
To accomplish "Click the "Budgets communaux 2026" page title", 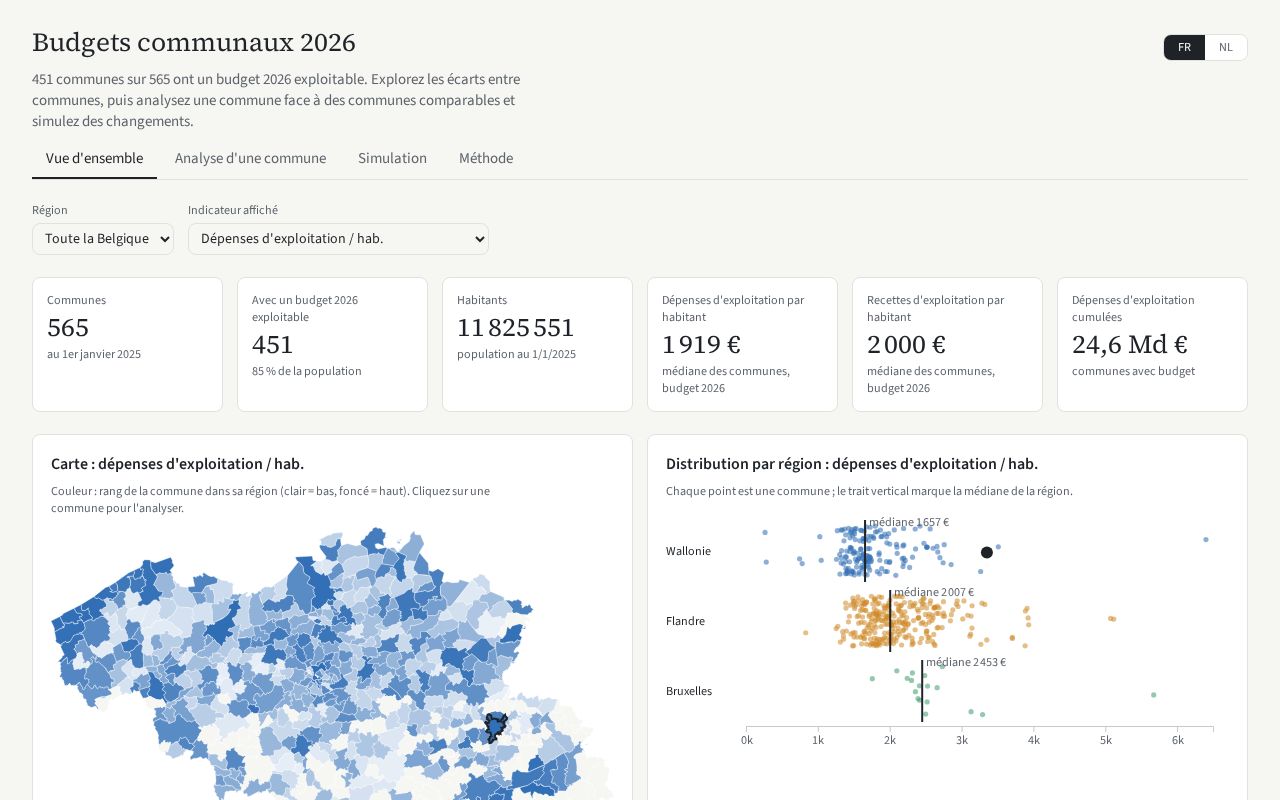I will pos(194,43).
